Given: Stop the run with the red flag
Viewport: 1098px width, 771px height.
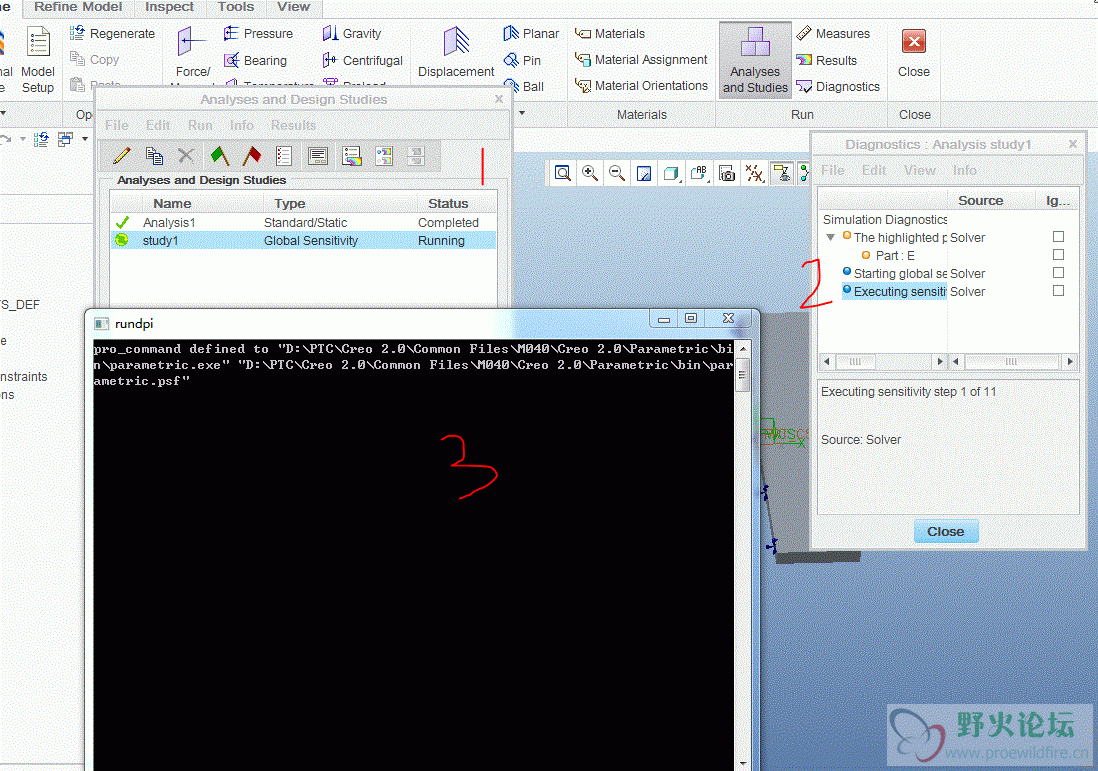Looking at the screenshot, I should [251, 155].
